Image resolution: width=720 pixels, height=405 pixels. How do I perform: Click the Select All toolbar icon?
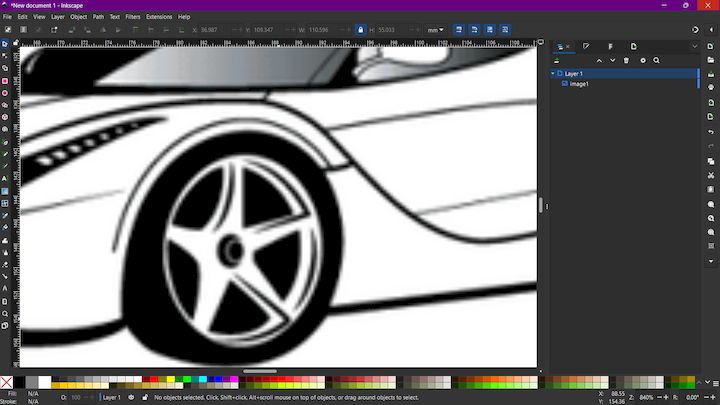pyautogui.click(x=8, y=29)
